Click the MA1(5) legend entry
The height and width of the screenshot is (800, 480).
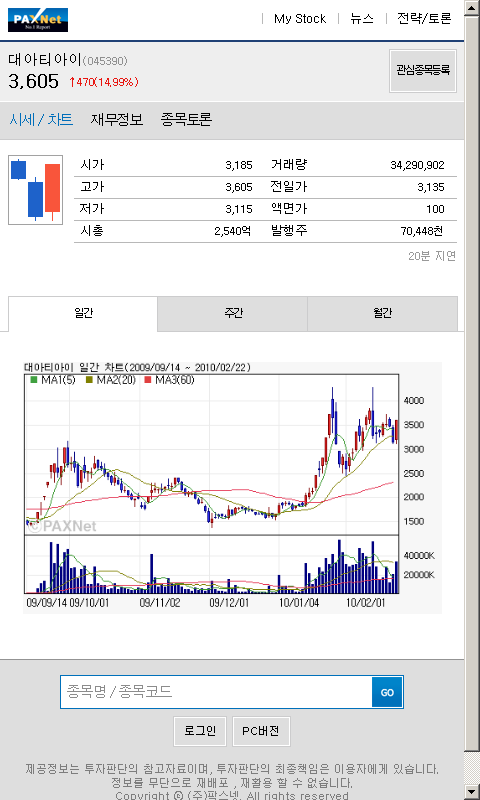(x=53, y=380)
